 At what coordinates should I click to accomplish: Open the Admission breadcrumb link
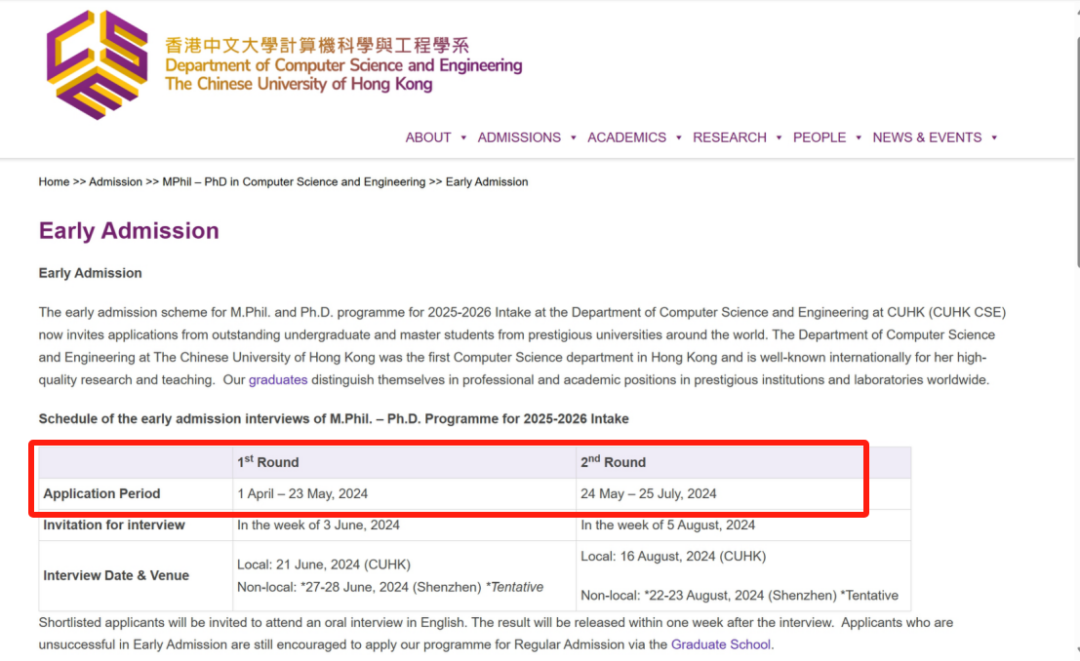[115, 182]
